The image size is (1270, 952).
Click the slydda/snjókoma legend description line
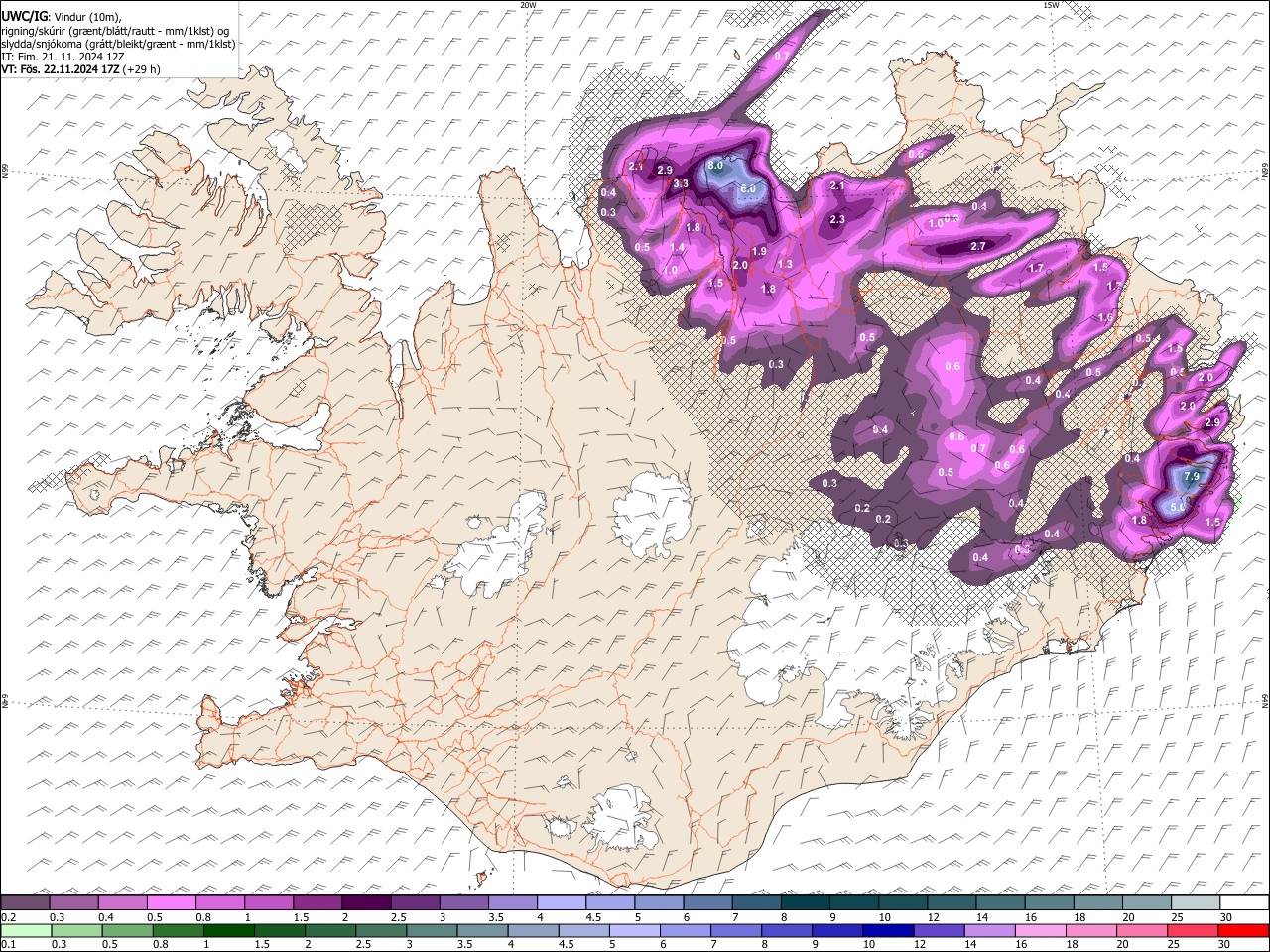coord(118,44)
